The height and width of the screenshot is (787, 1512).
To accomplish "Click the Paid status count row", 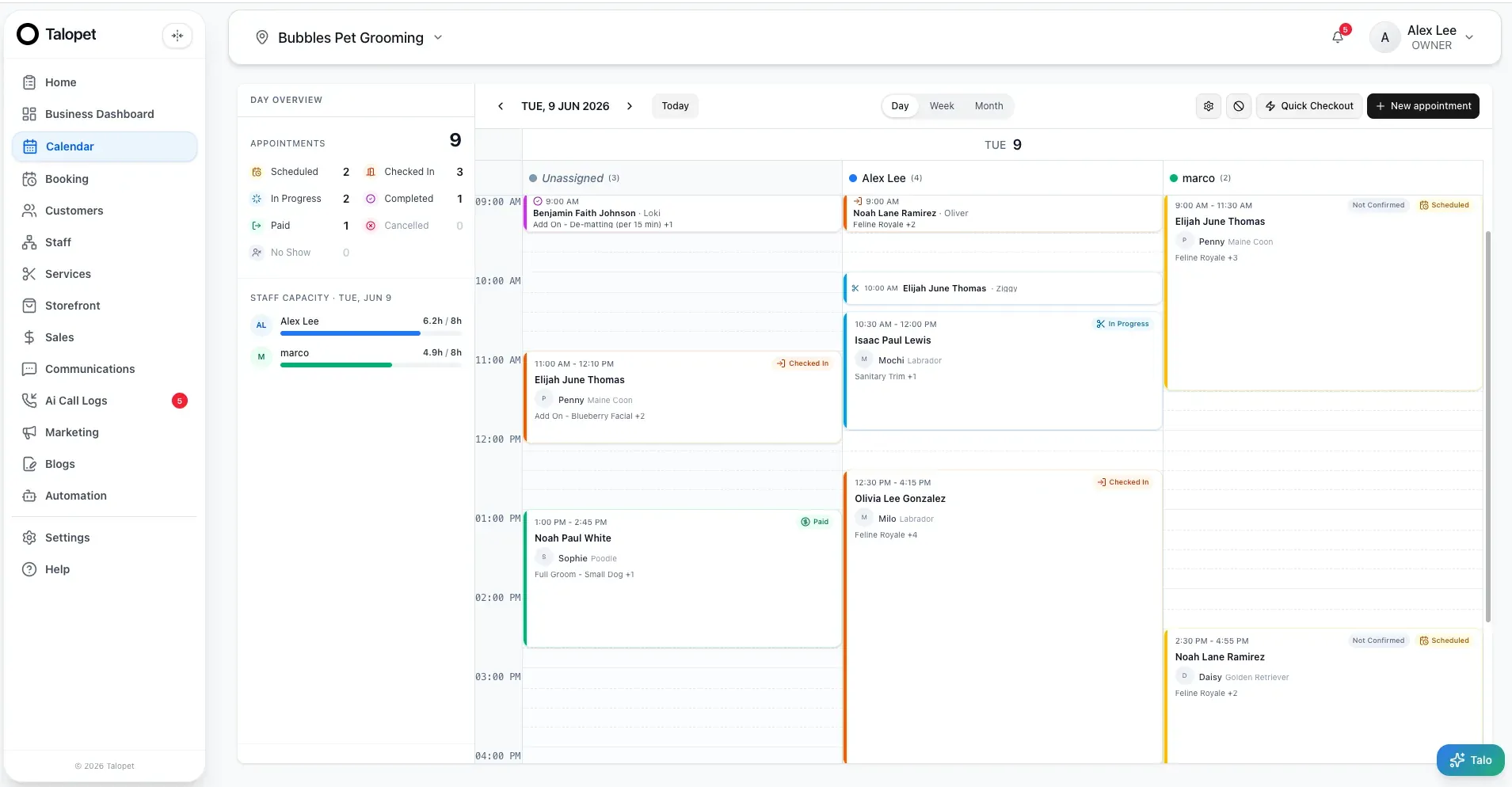I will pyautogui.click(x=301, y=226).
